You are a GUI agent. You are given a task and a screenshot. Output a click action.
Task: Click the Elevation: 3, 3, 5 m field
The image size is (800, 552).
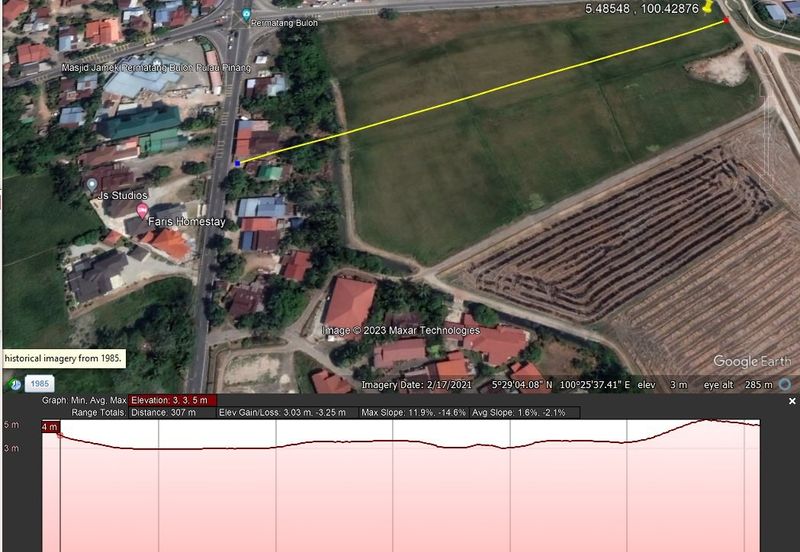click(172, 400)
